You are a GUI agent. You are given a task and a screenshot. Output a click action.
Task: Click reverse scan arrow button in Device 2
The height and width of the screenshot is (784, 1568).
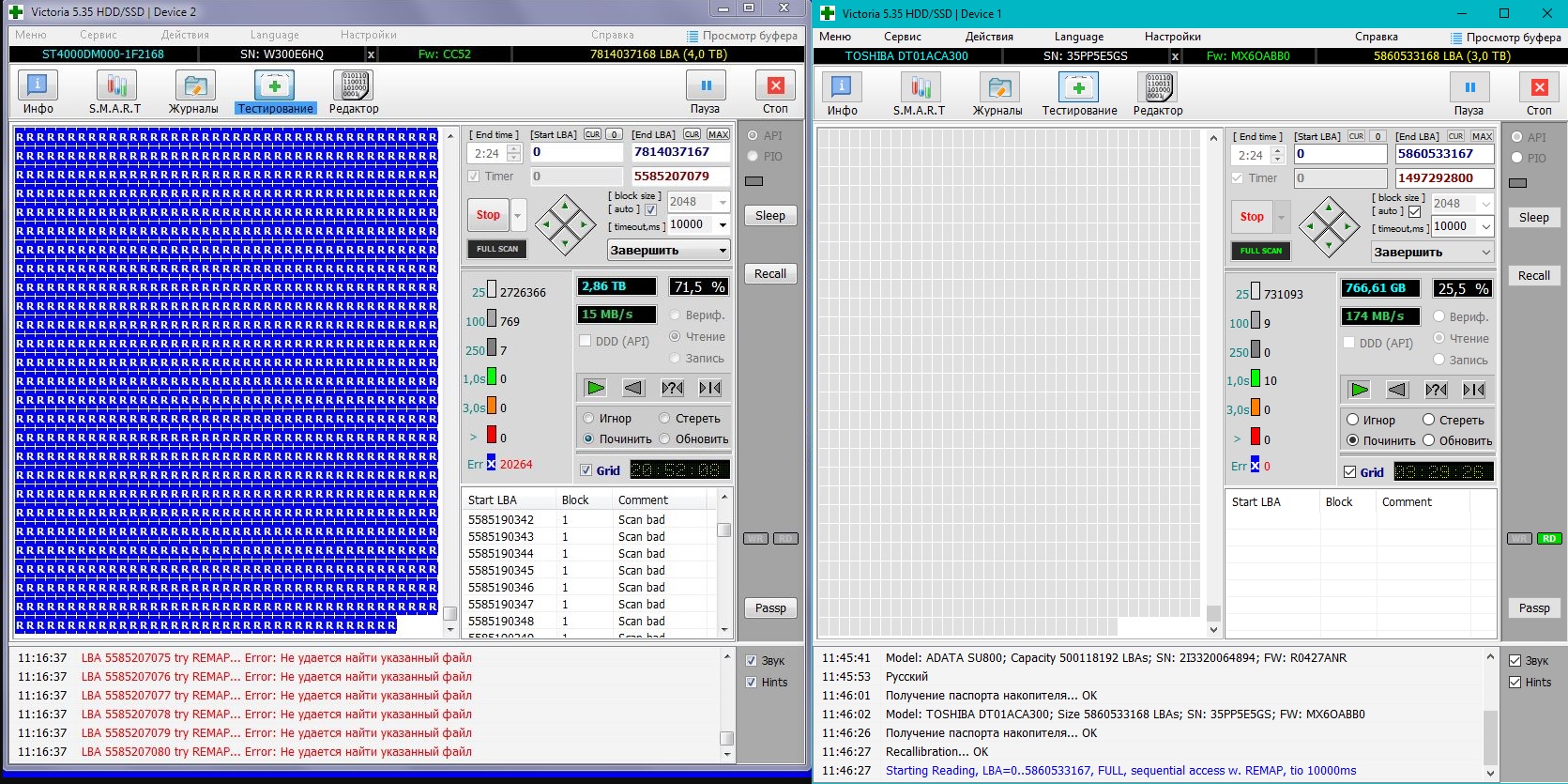point(633,388)
